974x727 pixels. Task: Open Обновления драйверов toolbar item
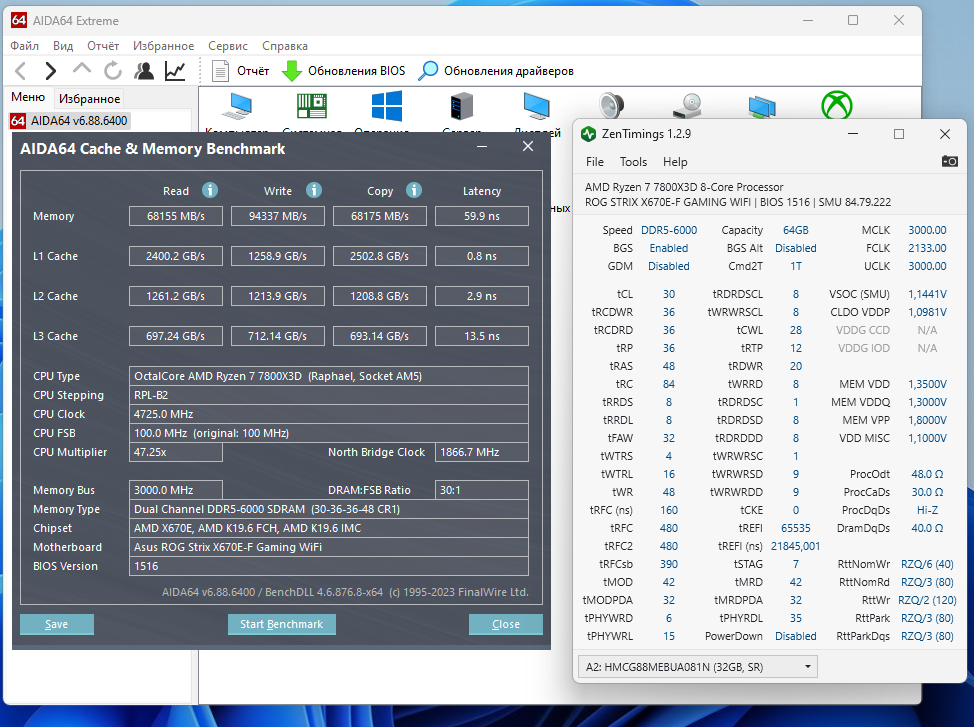click(x=496, y=71)
